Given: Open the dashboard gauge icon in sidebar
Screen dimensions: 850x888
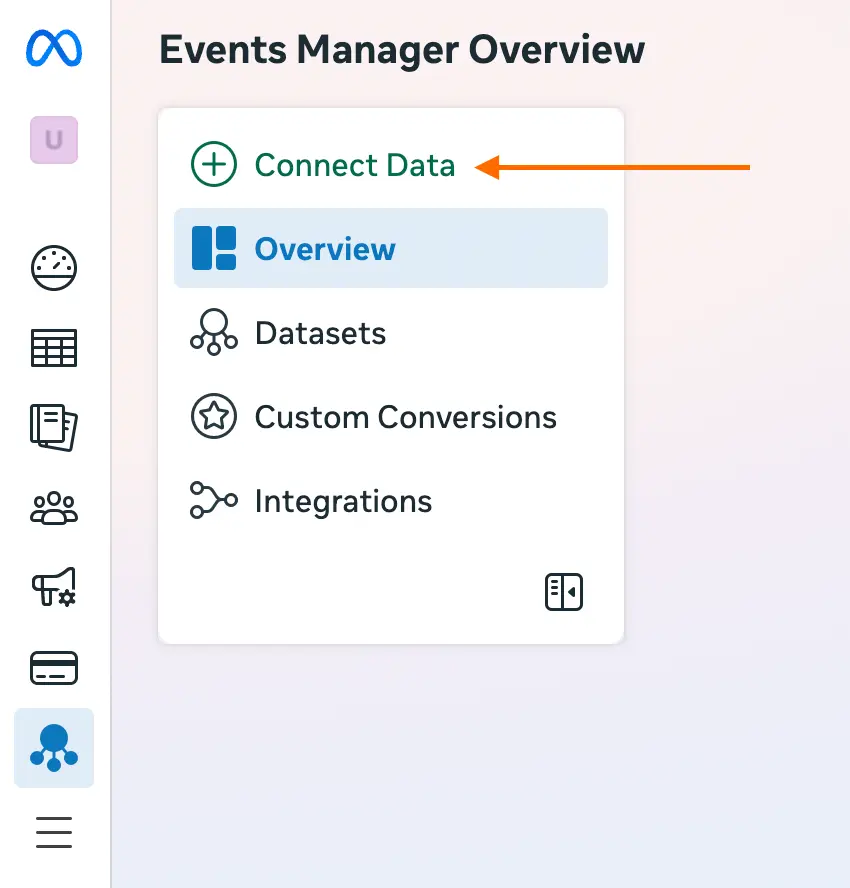Looking at the screenshot, I should tap(53, 267).
